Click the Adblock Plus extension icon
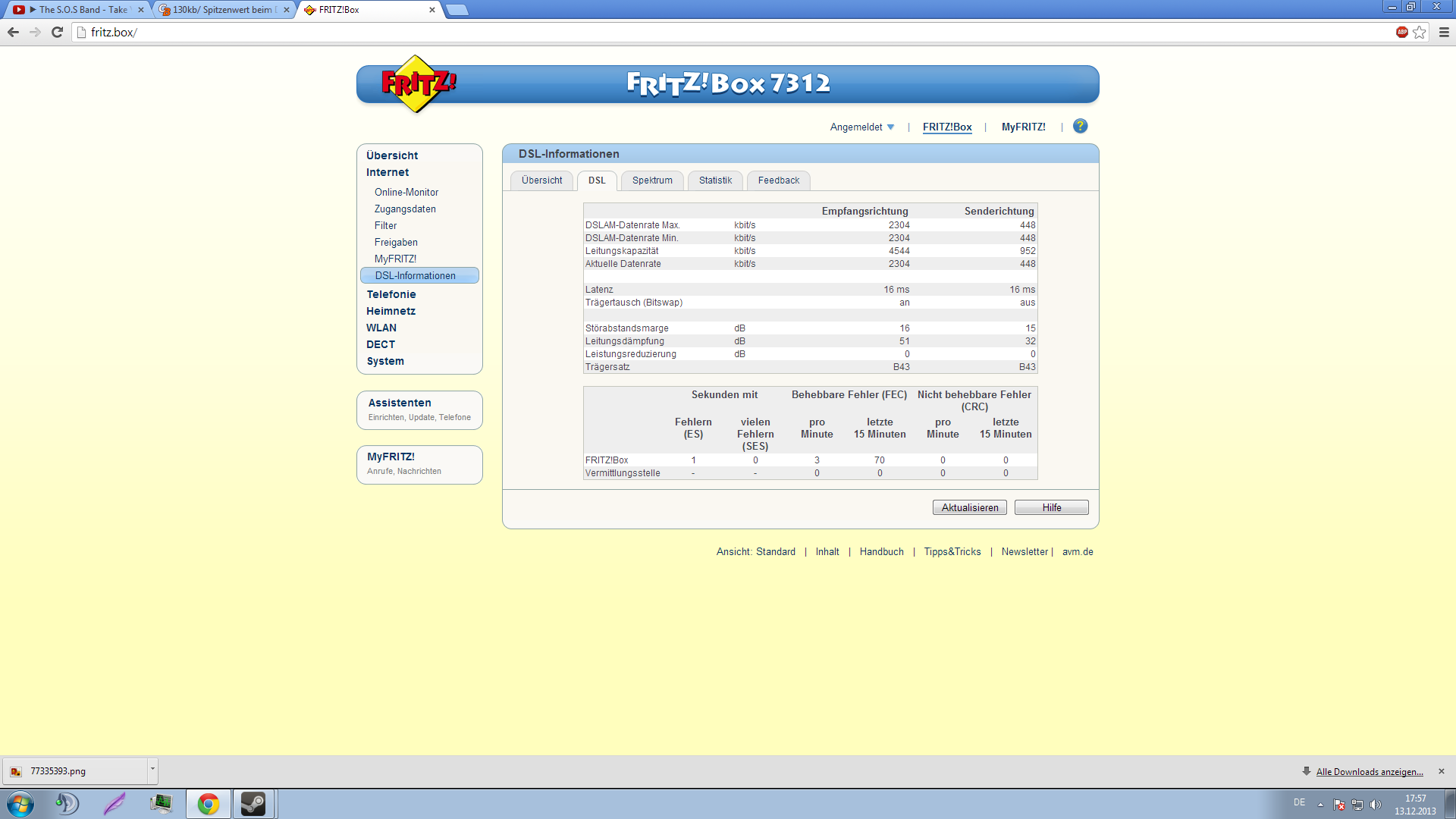This screenshot has width=1456, height=819. click(x=1401, y=32)
